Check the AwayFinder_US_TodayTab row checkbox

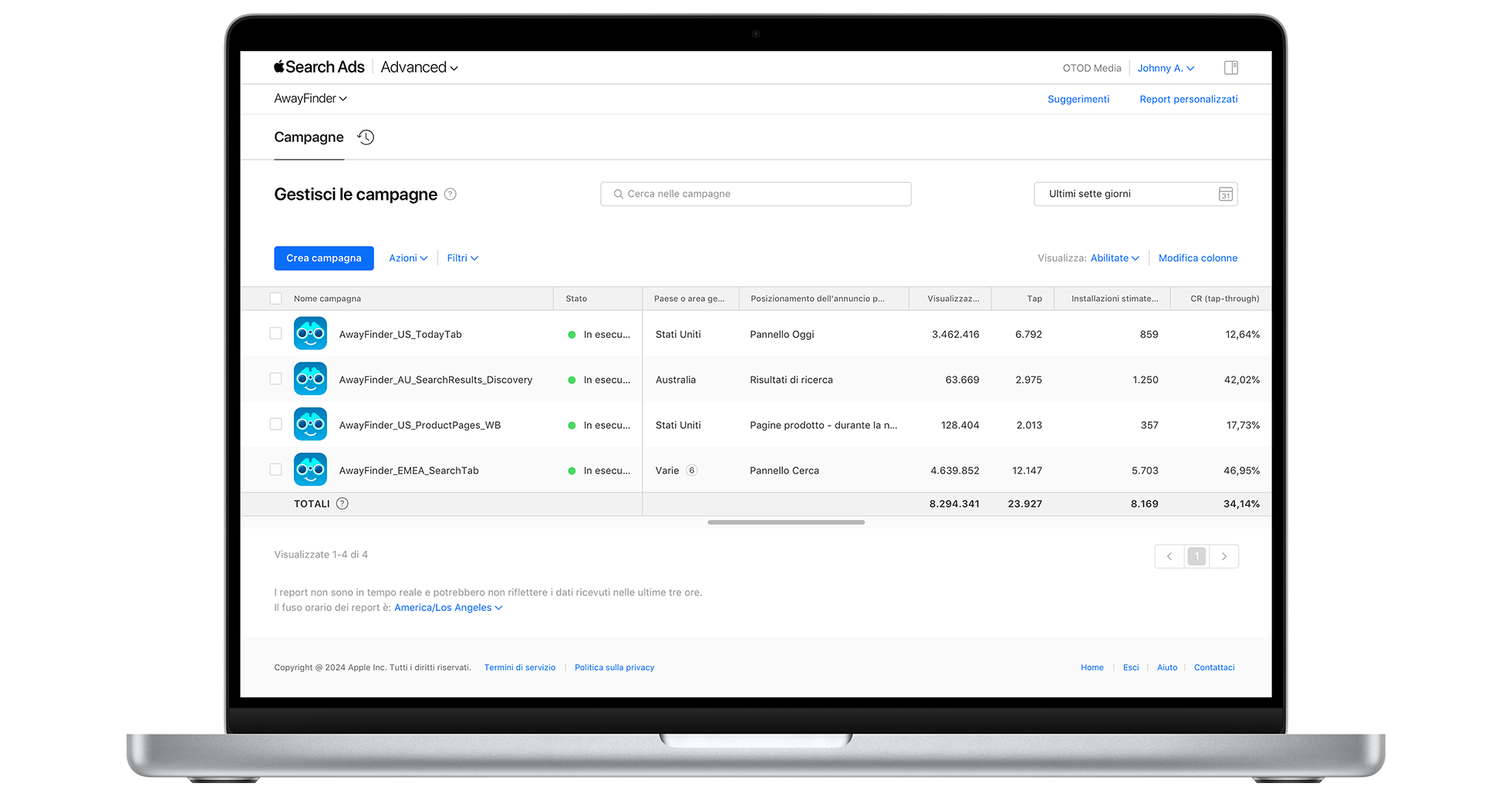275,333
